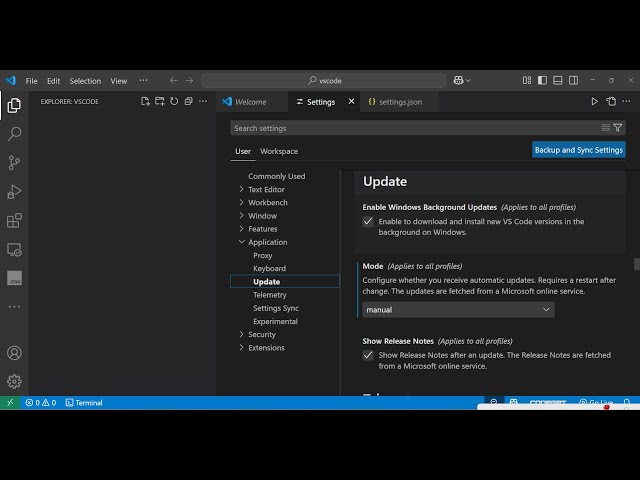Select Keyboard under Application settings
The width and height of the screenshot is (640, 480).
(x=269, y=269)
